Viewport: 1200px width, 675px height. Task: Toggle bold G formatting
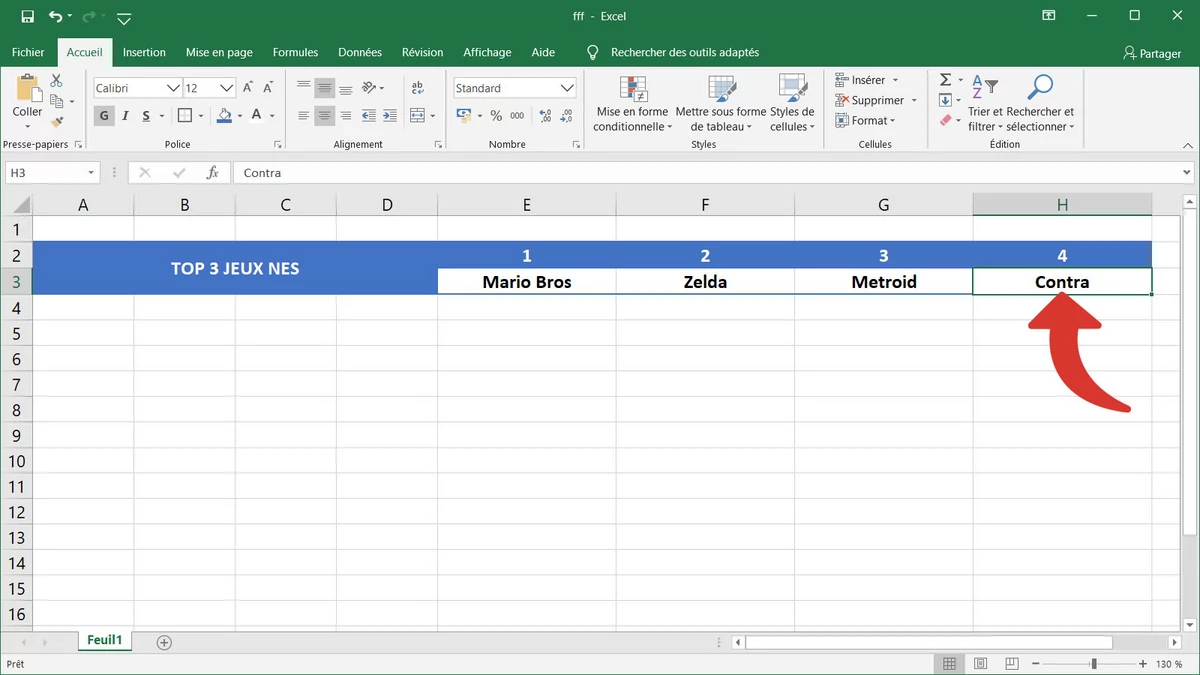point(104,116)
